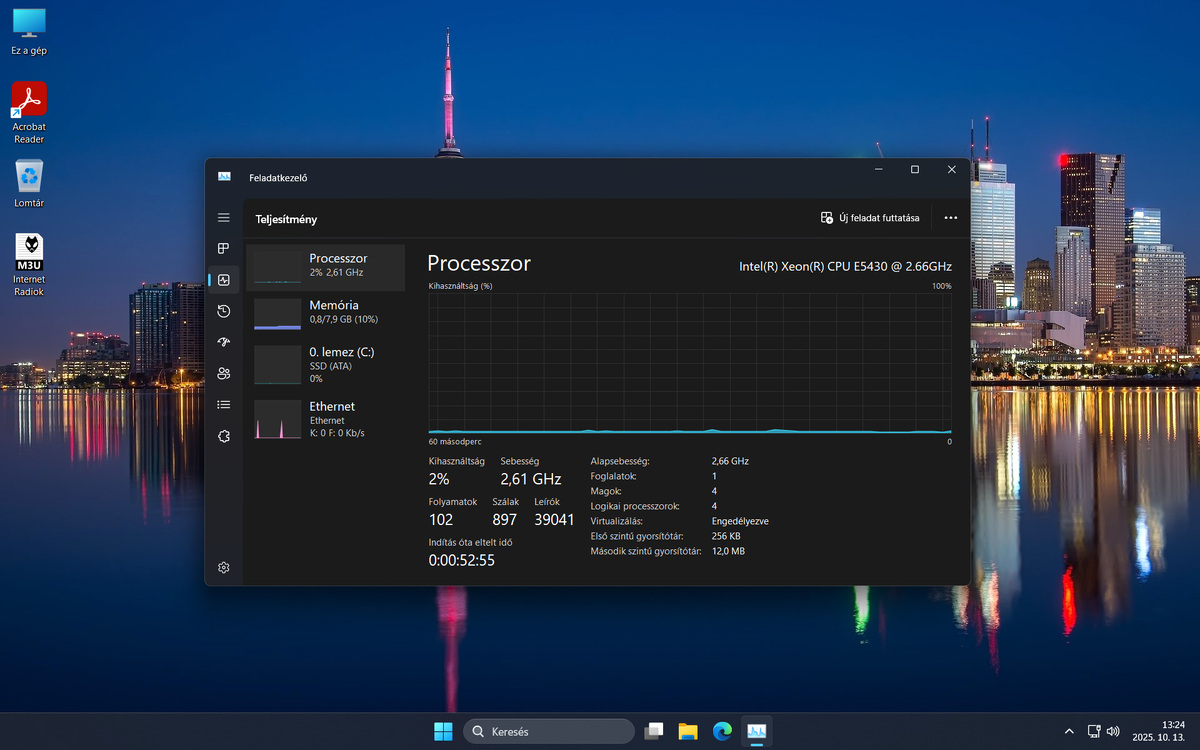The width and height of the screenshot is (1200, 750).
Task: Open Task View on the taskbar
Action: [x=654, y=731]
